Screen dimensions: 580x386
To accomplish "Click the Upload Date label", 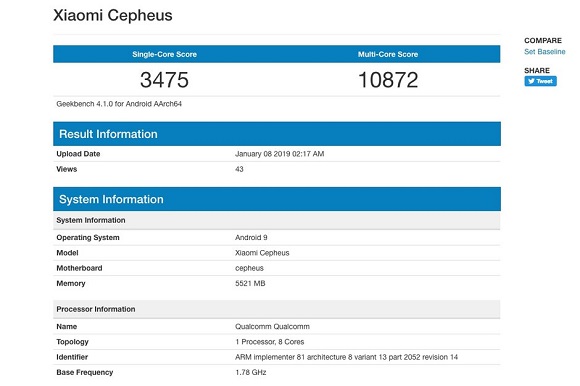I will point(78,154).
